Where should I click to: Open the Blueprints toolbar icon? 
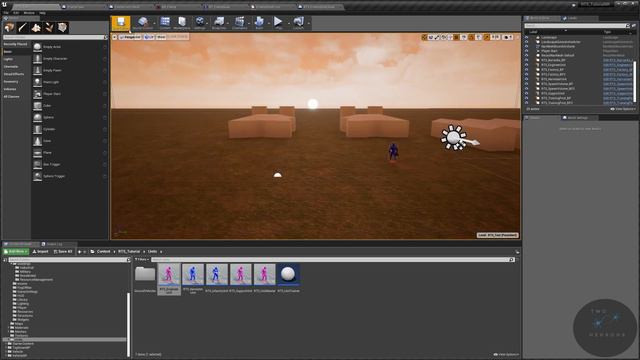219,23
